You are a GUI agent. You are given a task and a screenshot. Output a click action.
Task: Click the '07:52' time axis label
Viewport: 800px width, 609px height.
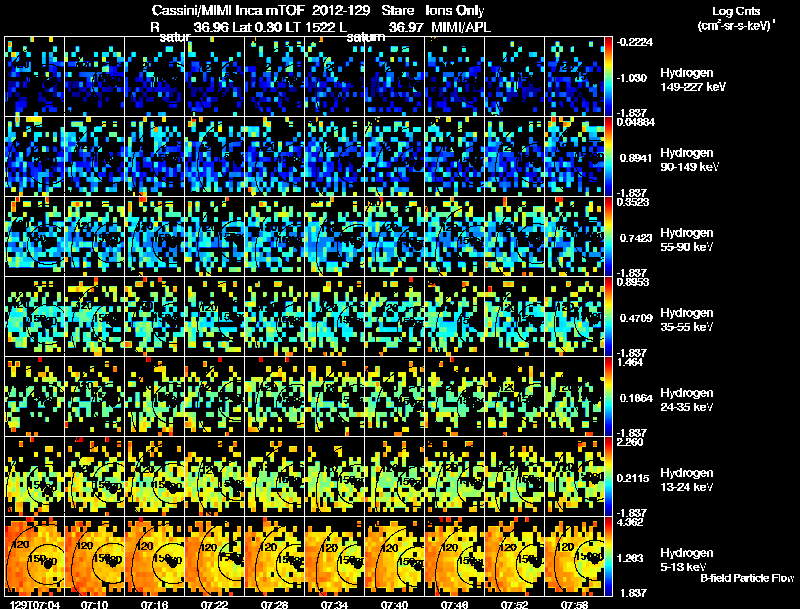(x=514, y=605)
